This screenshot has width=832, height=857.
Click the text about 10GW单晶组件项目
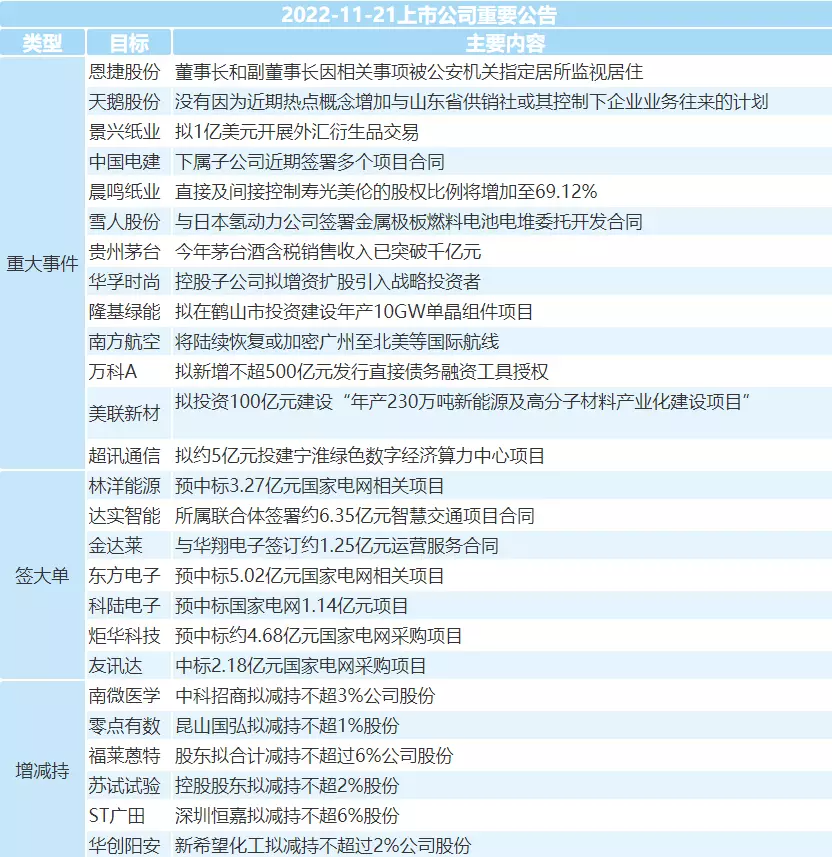354,312
